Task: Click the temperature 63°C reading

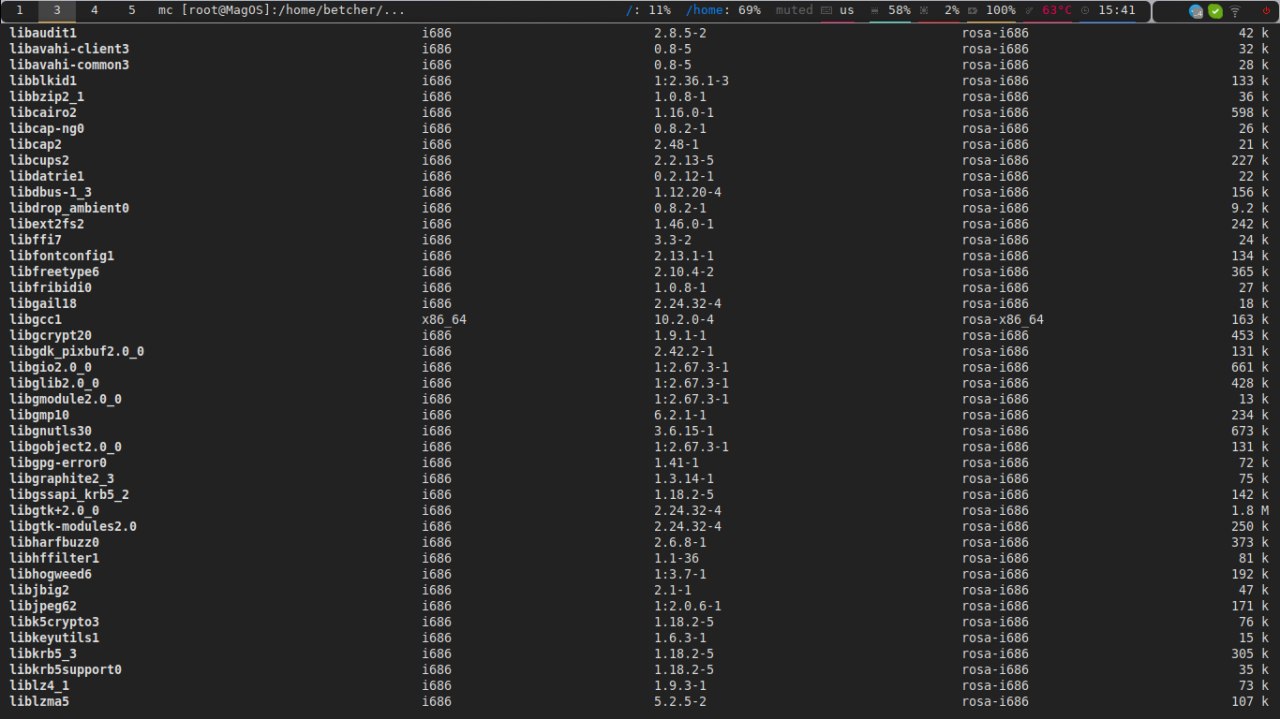Action: click(x=1057, y=10)
